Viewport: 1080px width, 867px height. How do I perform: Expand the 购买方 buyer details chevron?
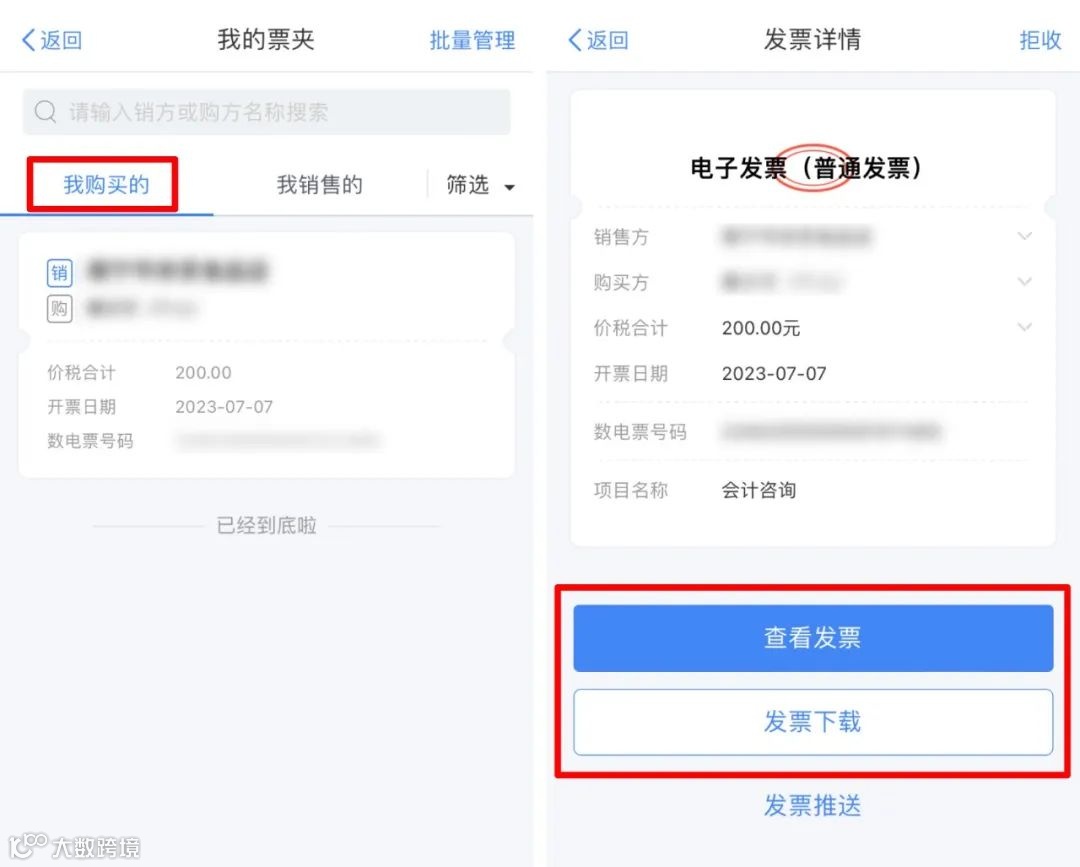1025,282
